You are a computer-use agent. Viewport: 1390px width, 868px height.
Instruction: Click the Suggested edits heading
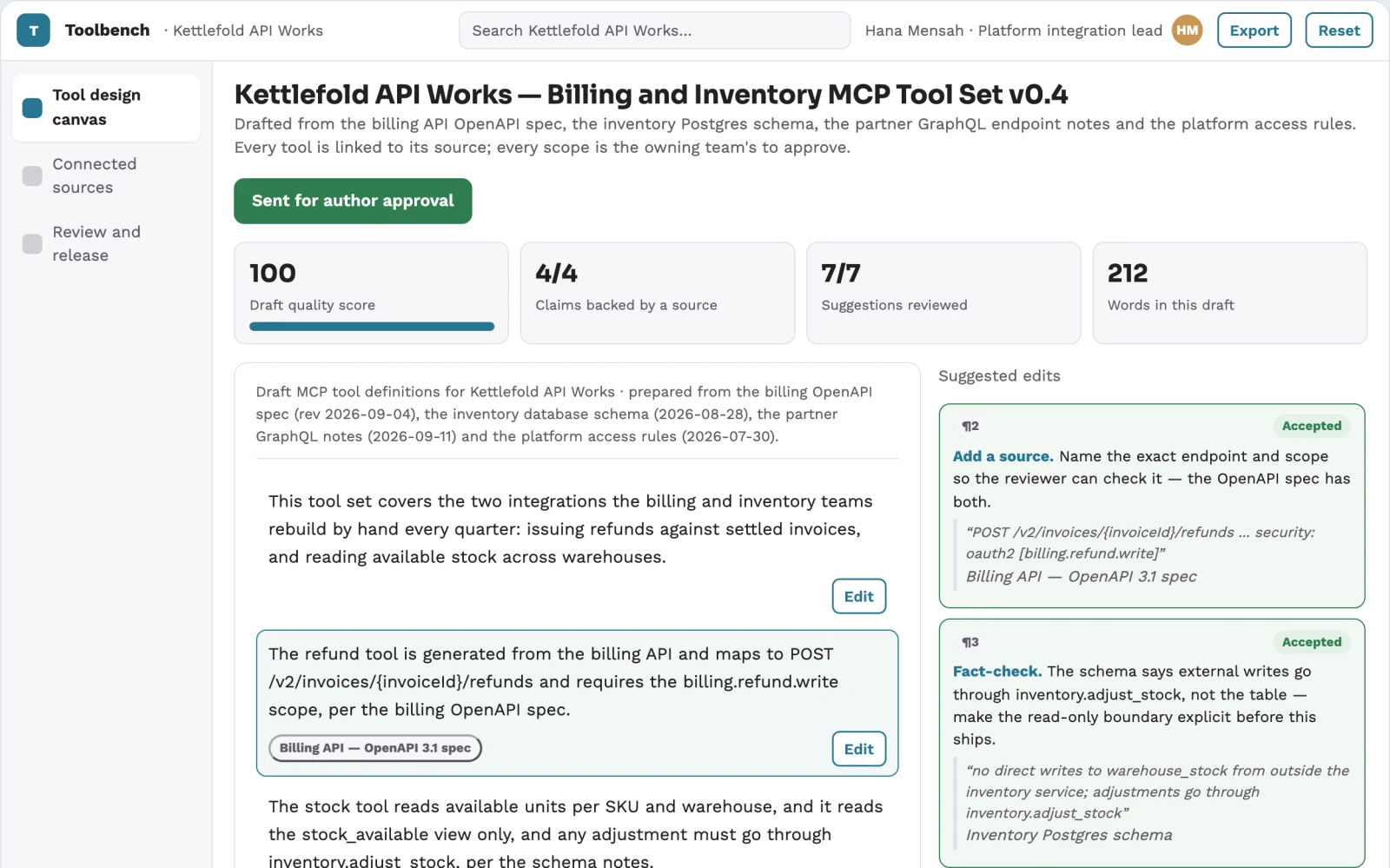(x=999, y=376)
